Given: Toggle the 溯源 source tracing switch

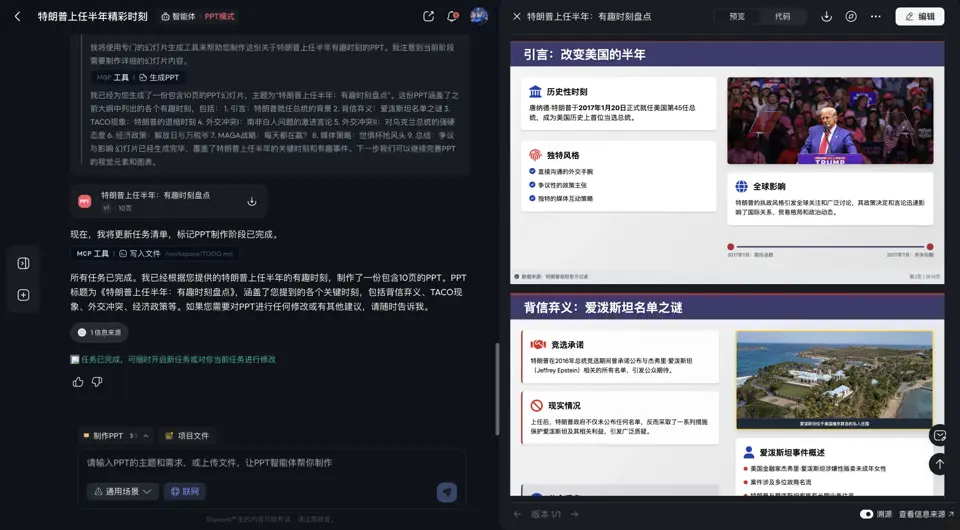Looking at the screenshot, I should (866, 514).
